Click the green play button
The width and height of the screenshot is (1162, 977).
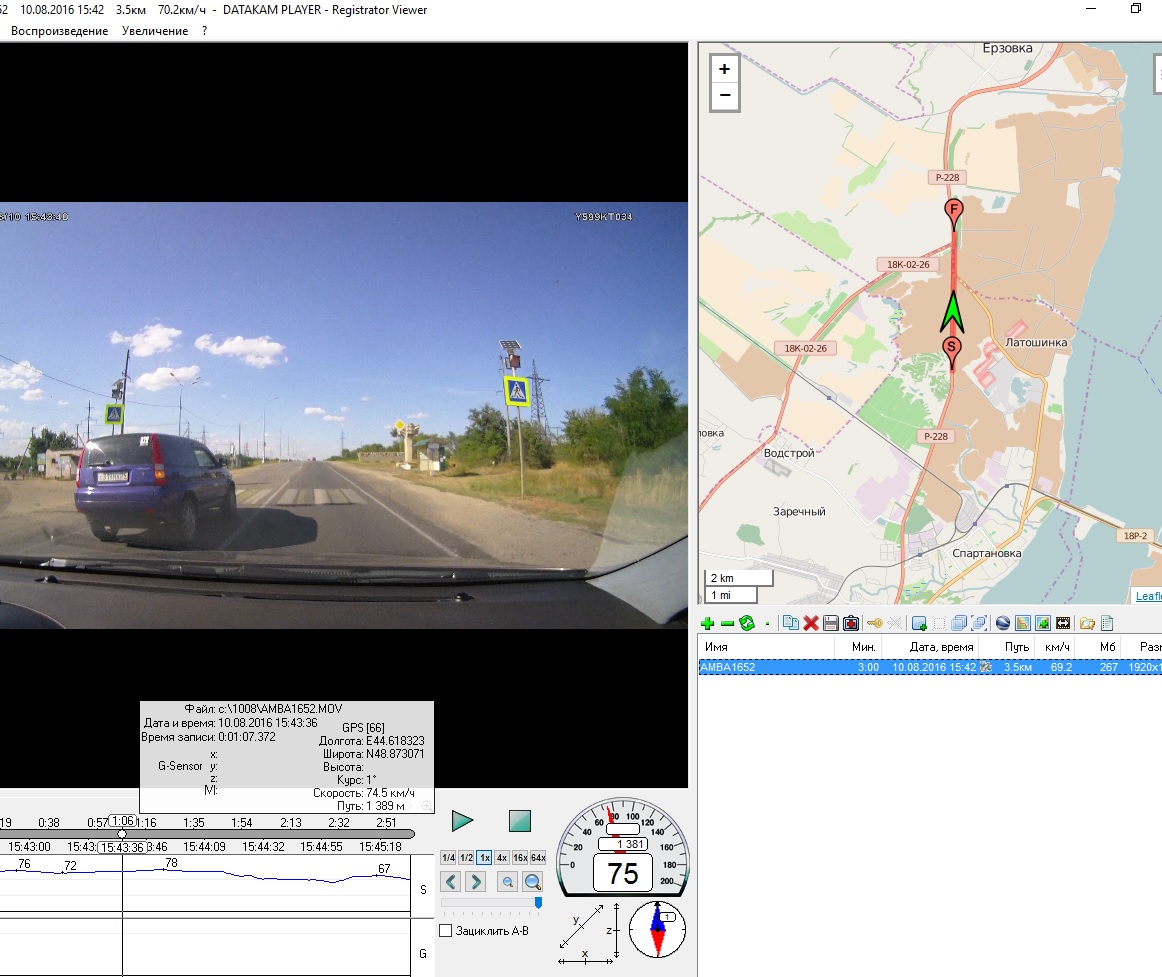pos(462,821)
